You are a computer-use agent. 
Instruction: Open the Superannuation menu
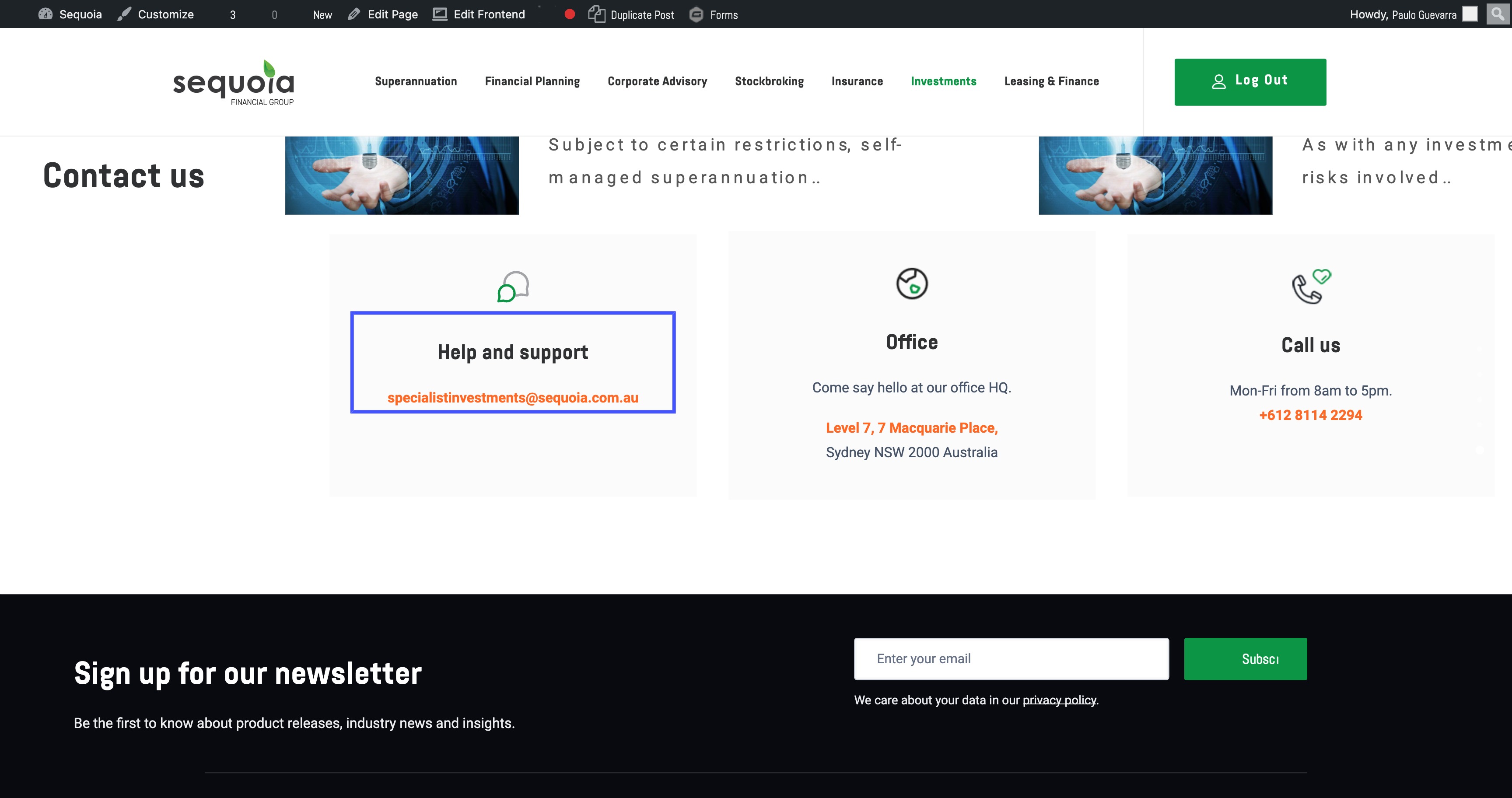coord(416,81)
